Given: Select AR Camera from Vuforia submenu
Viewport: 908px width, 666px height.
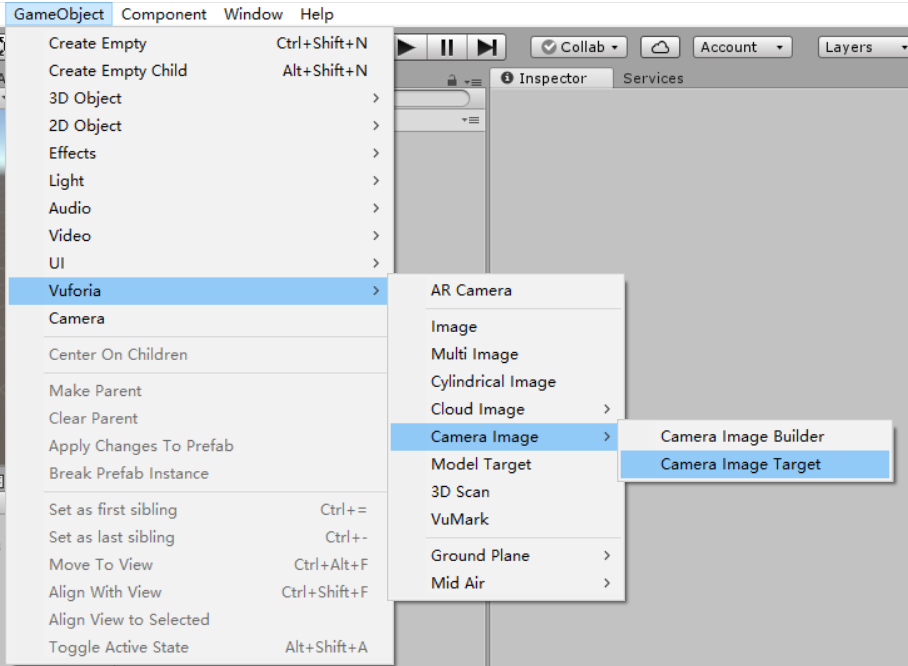Looking at the screenshot, I should tap(506, 291).
